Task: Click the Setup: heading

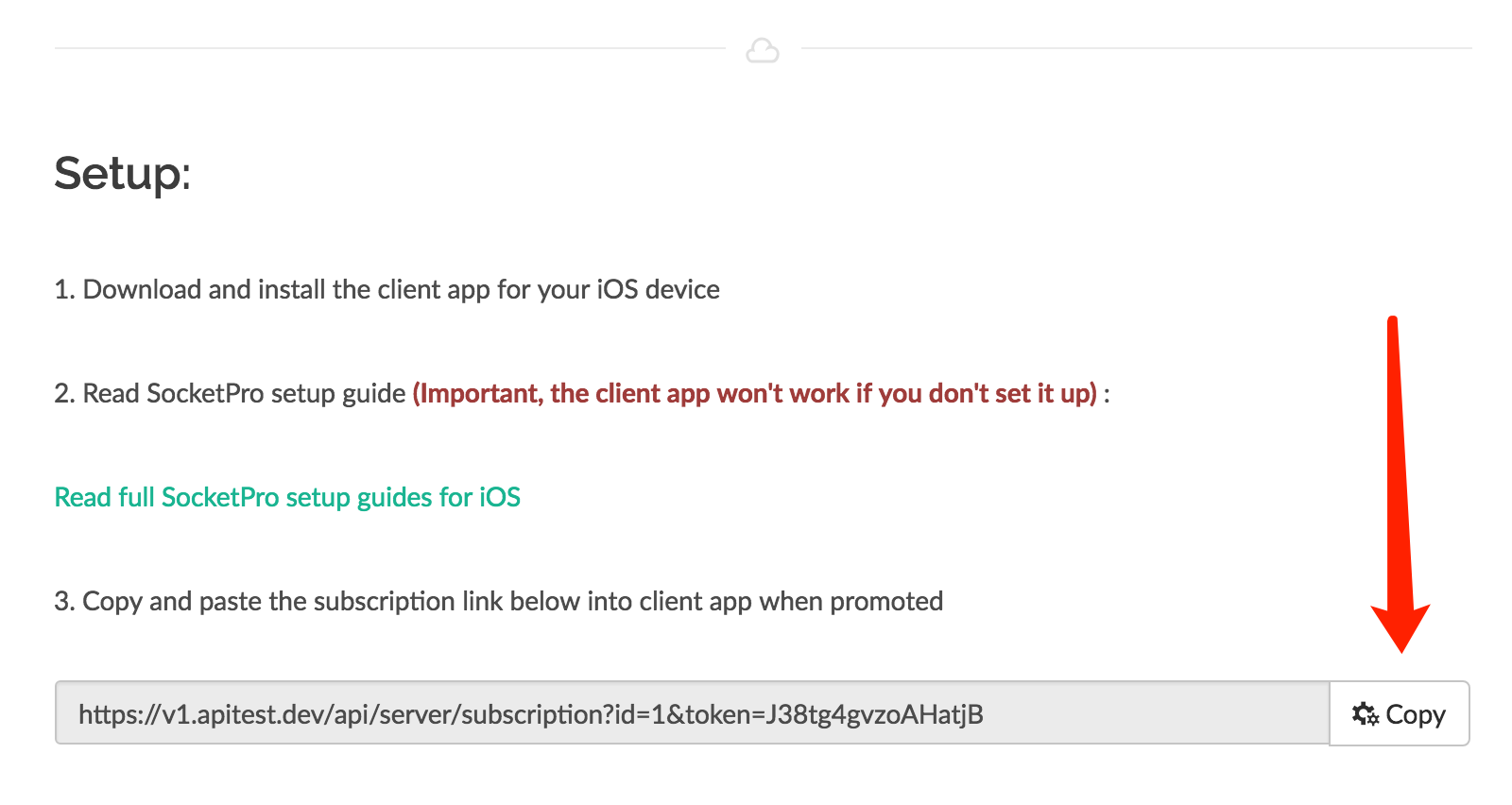Action: tap(123, 173)
